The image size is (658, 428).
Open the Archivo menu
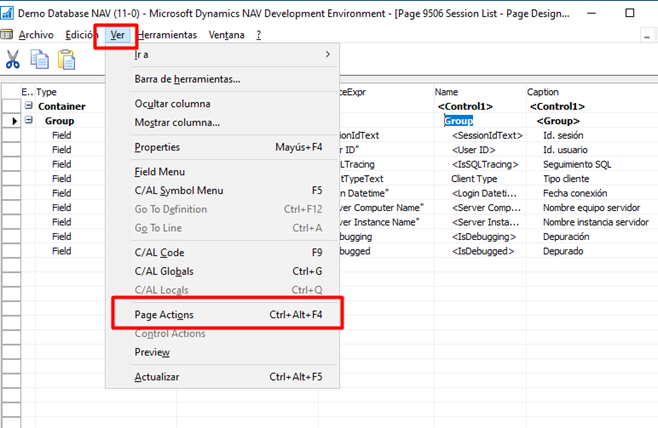click(x=36, y=35)
